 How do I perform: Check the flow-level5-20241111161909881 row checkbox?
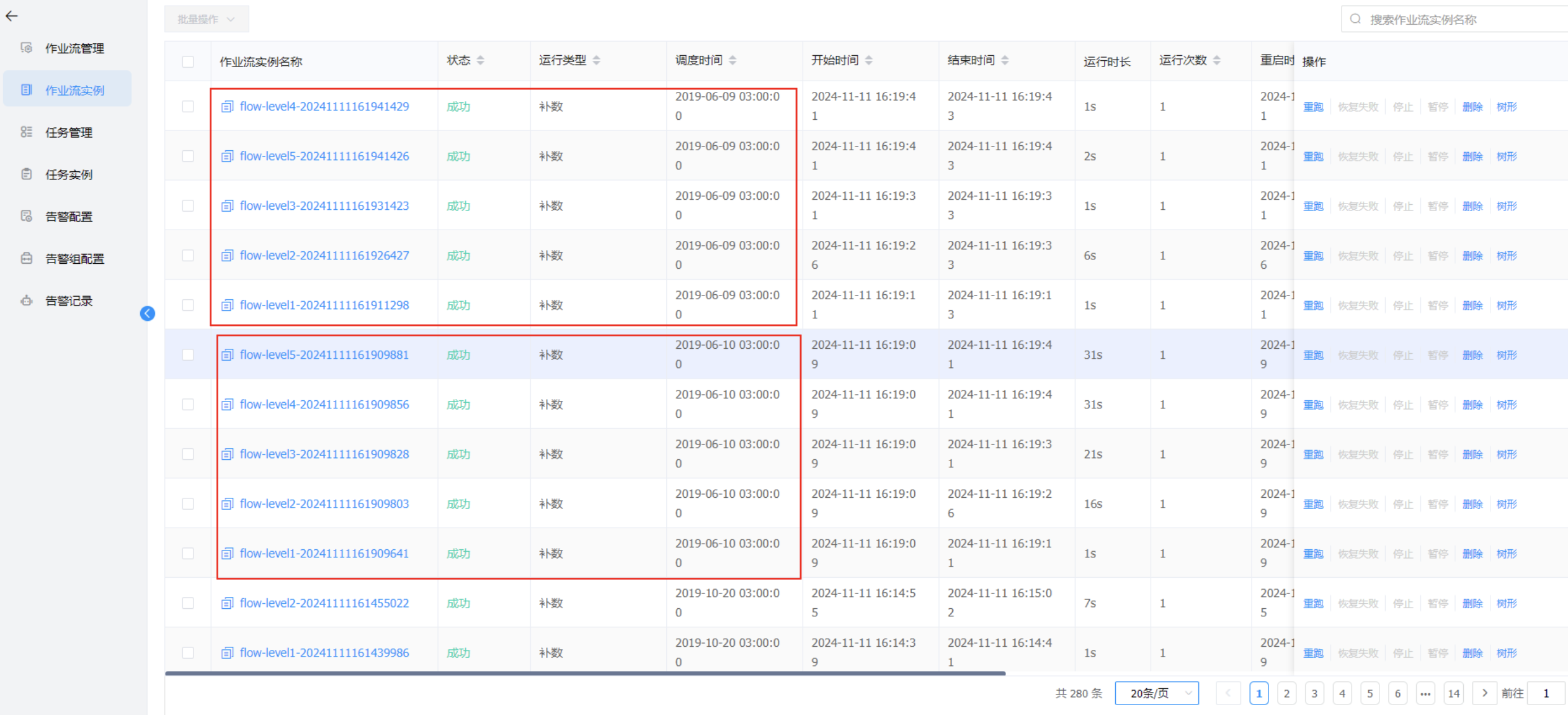188,354
